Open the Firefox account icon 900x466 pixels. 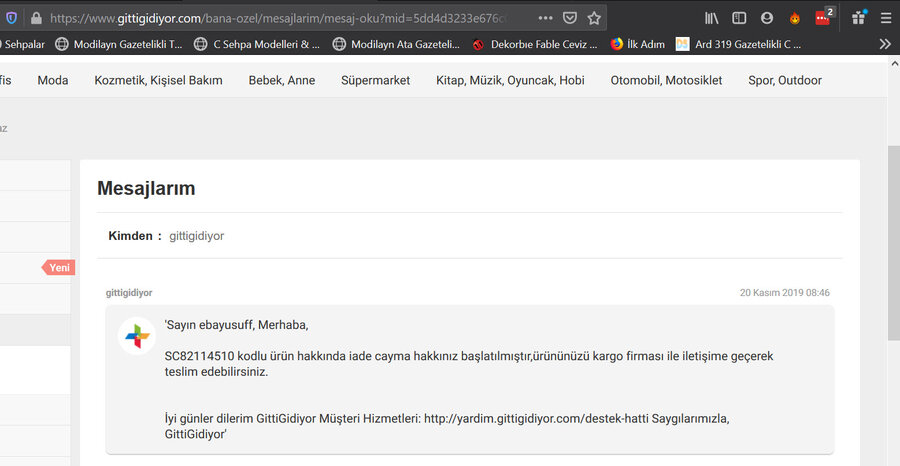(767, 18)
